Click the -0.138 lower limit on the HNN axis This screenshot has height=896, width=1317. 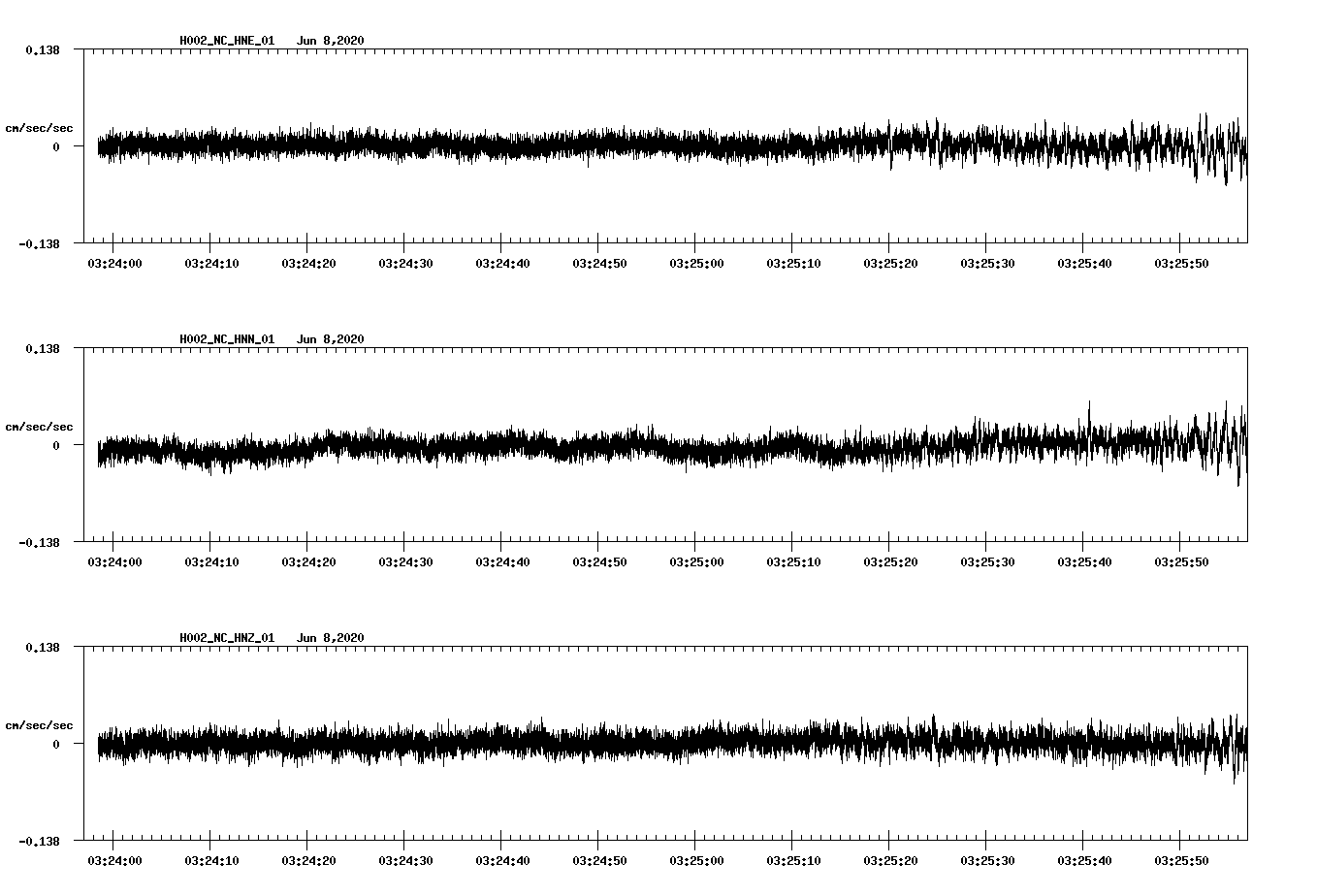[x=39, y=543]
